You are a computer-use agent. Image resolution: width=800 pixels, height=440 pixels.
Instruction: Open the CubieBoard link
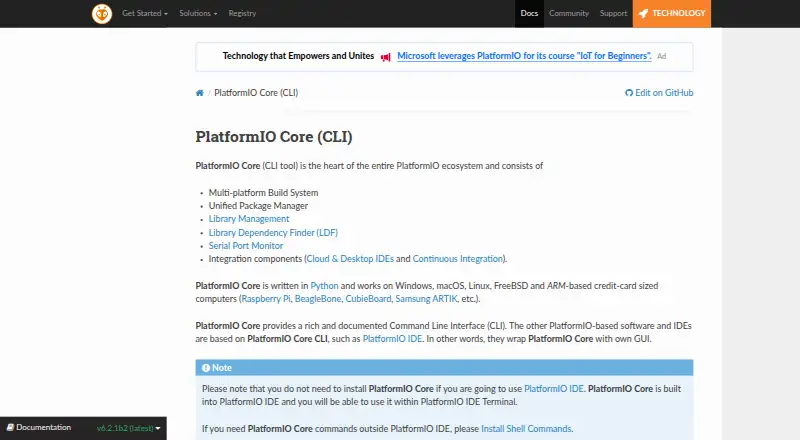tap(368, 299)
